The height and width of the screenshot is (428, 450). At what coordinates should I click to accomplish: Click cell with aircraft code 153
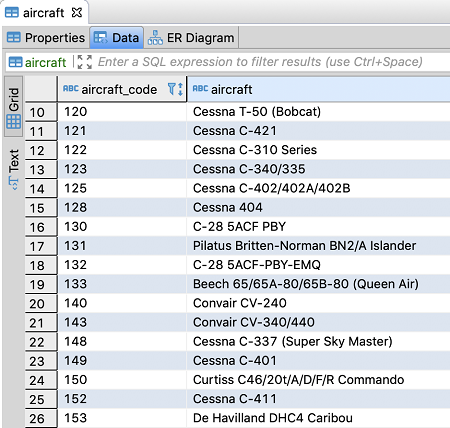122,418
